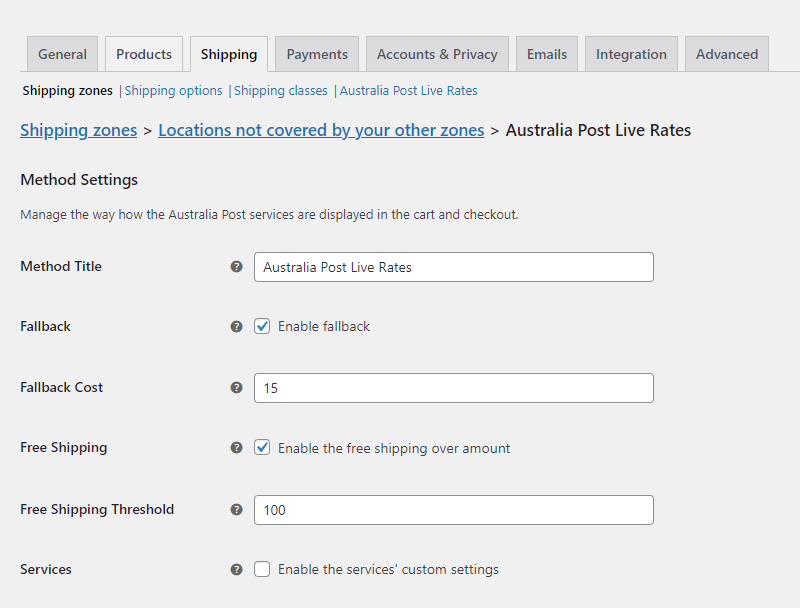Click the Enable fallback label text
Screen dimensions: 800x608
(x=324, y=326)
